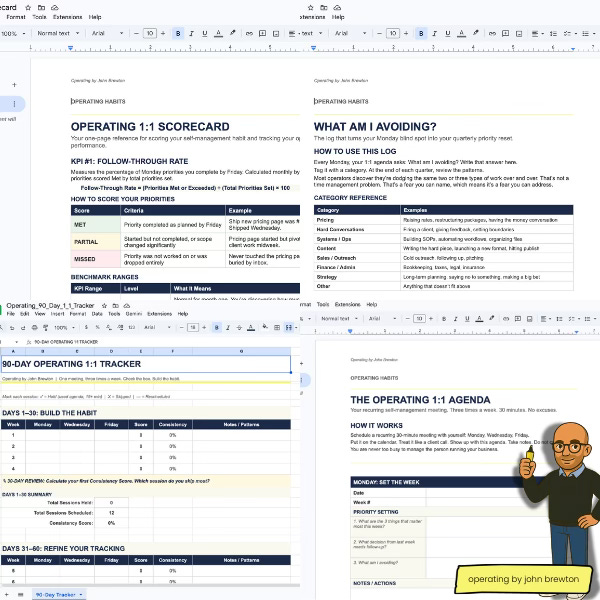Viewport: 600px width, 600px height.
Task: Toggle Underline in the Scorecard doc toolbar
Action: [x=205, y=34]
